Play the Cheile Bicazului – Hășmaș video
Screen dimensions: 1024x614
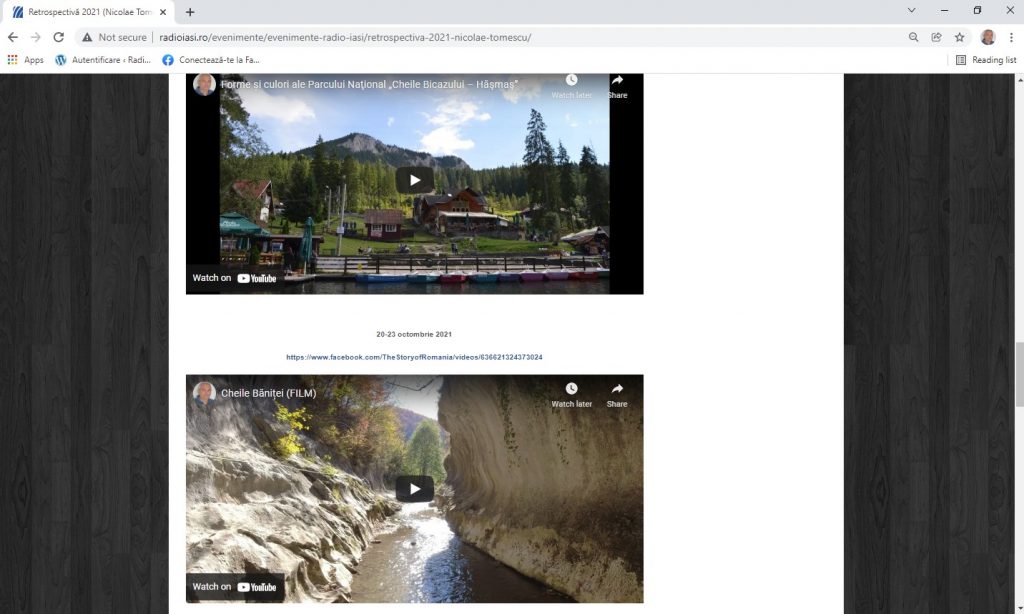point(414,180)
